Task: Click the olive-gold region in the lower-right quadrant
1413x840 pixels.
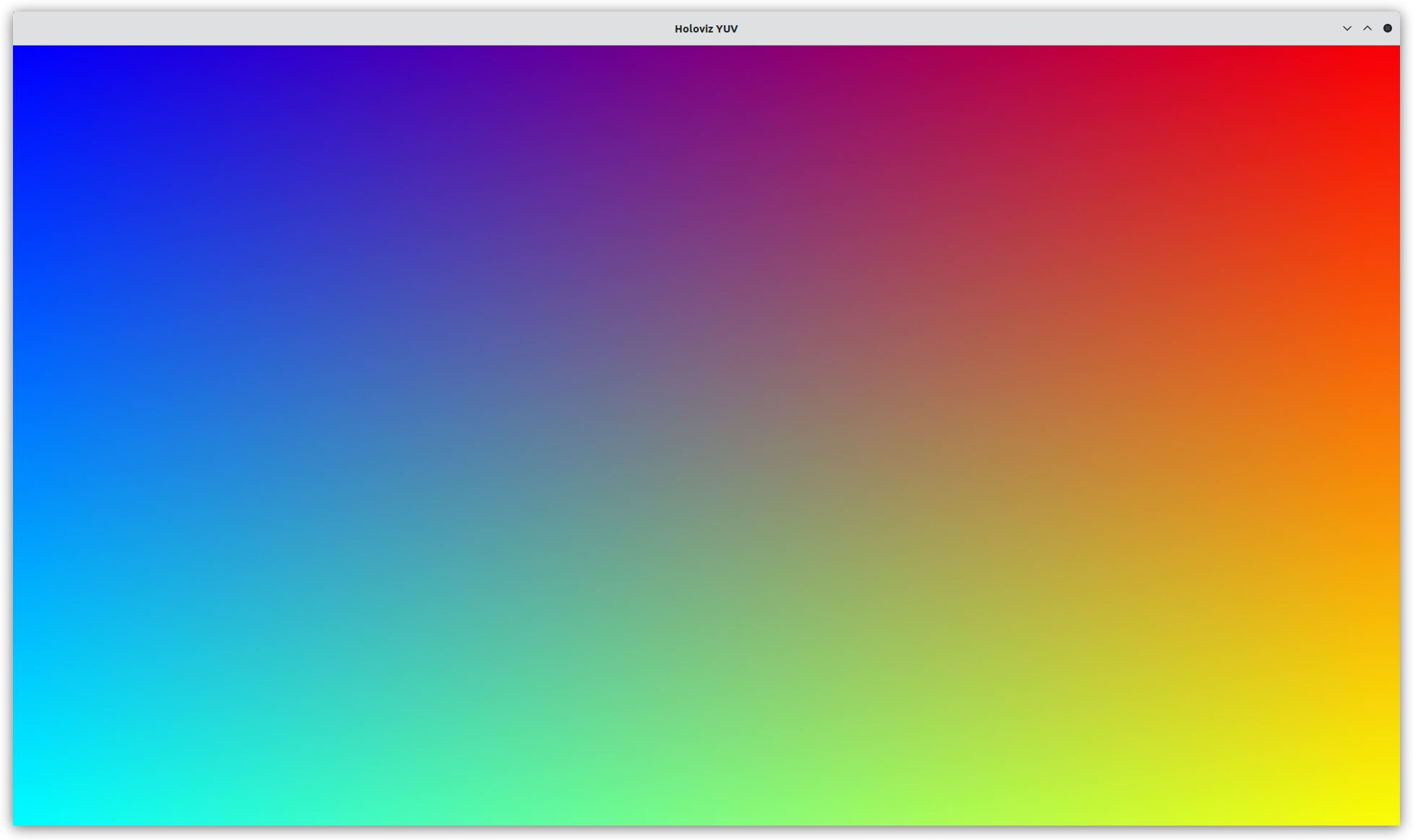Action: pos(1047,628)
